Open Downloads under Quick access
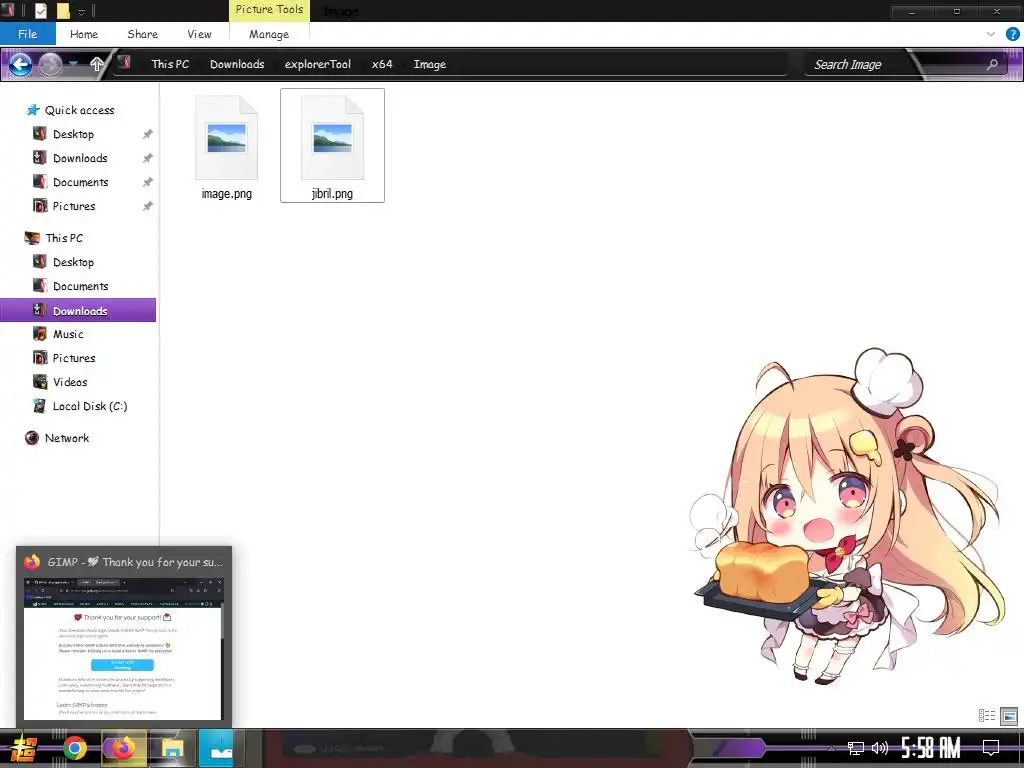This screenshot has height=768, width=1024. click(x=80, y=158)
